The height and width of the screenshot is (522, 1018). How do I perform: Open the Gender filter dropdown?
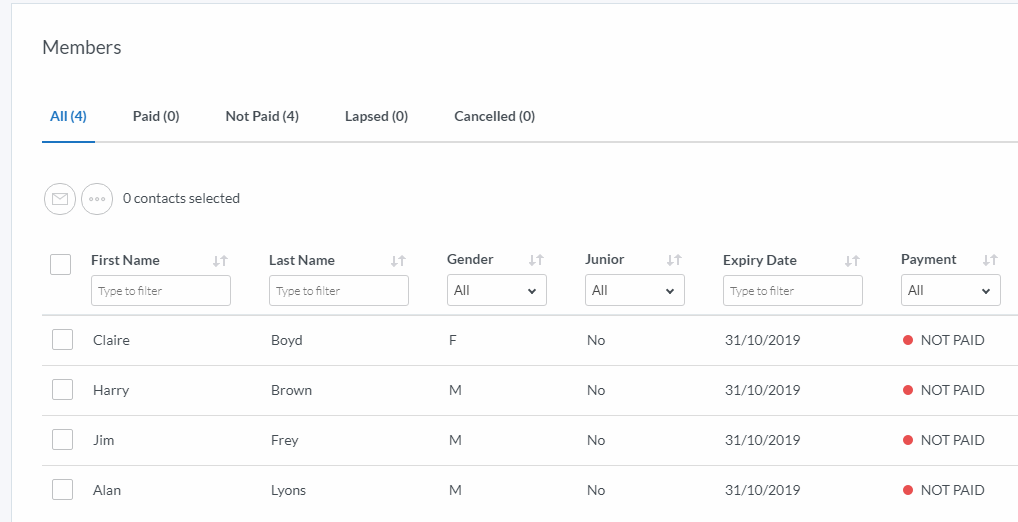496,291
